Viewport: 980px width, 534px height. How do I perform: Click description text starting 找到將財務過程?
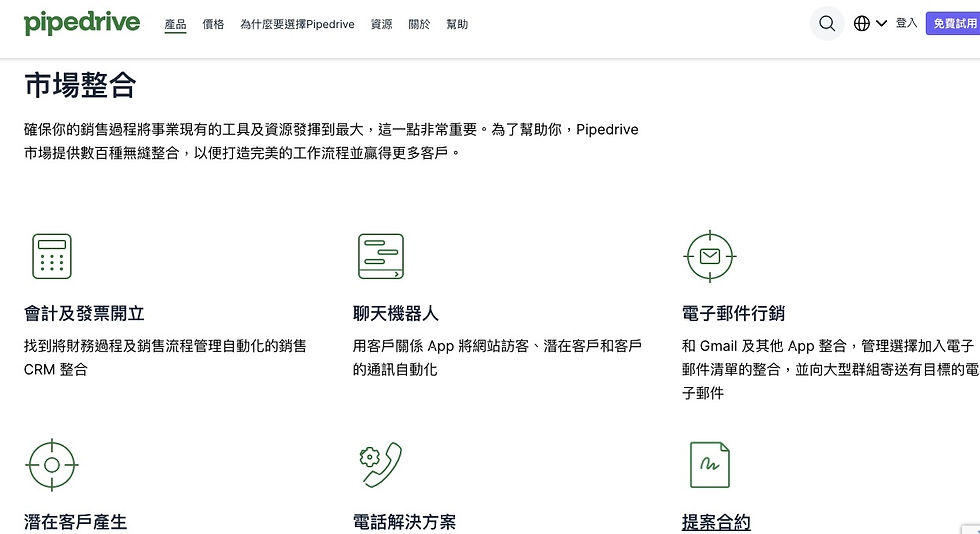(x=166, y=358)
